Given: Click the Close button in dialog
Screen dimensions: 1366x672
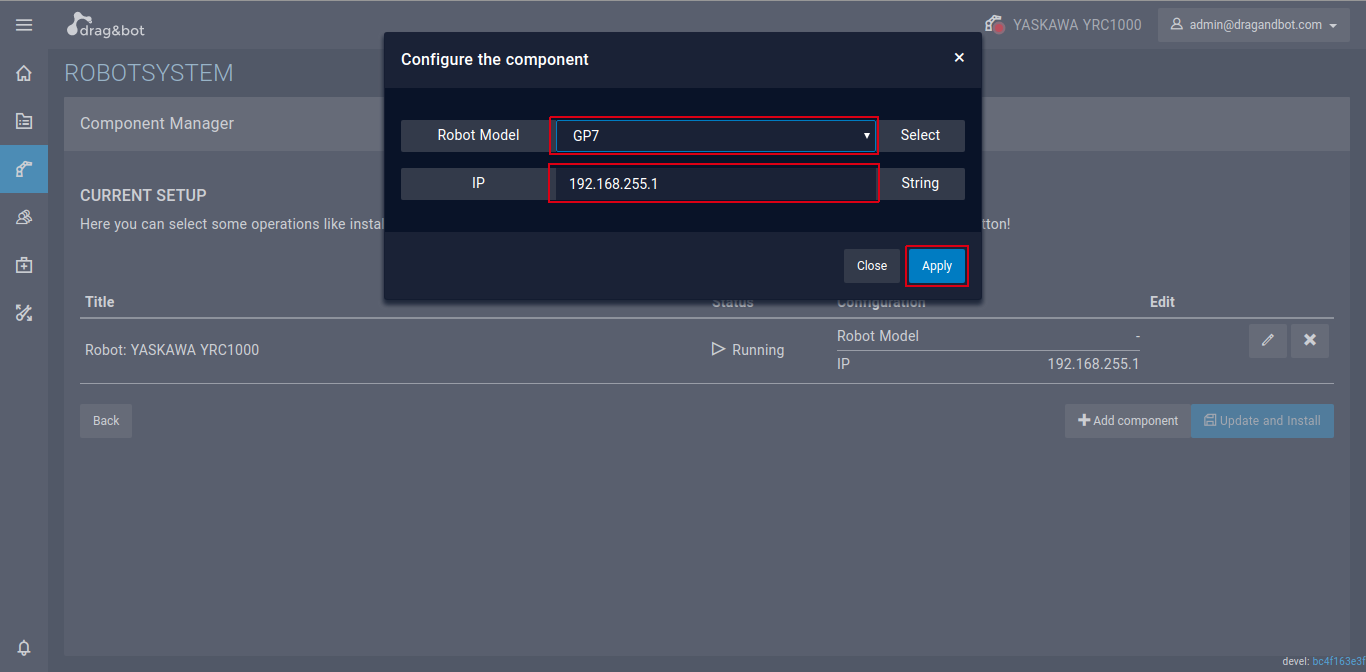Looking at the screenshot, I should click(872, 266).
